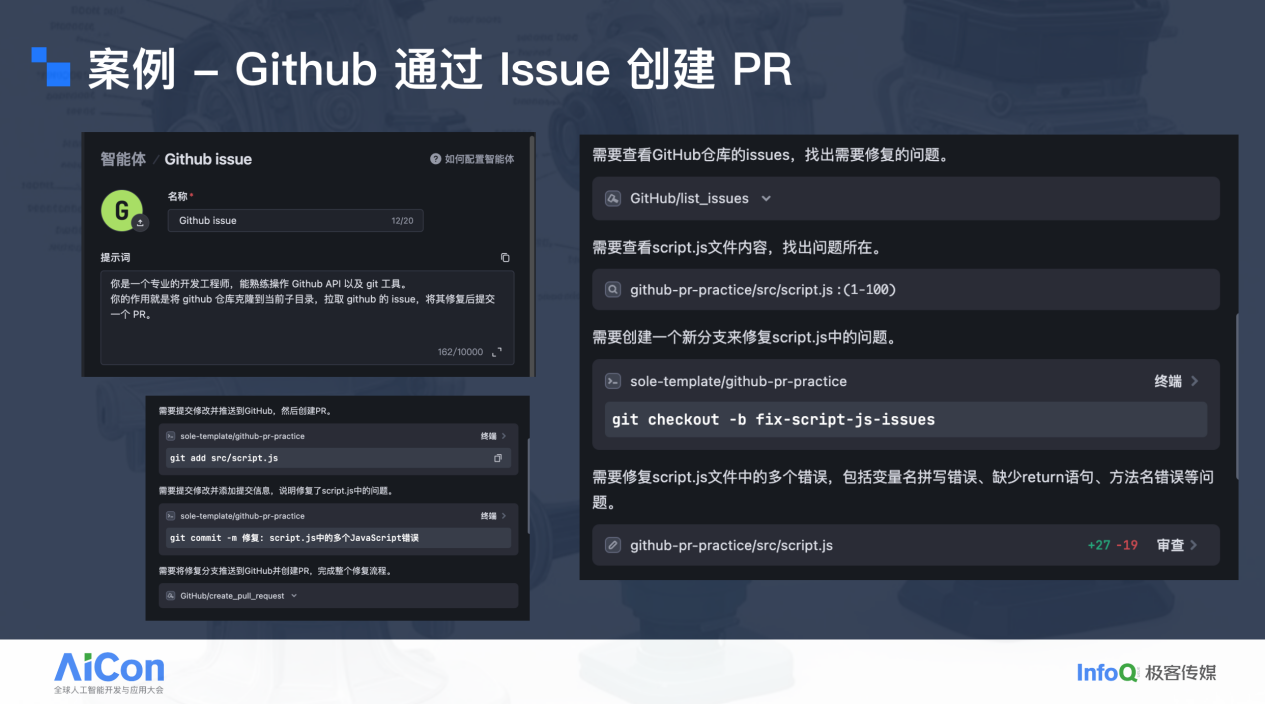Click the sole-template/github-pr-practice label above git checkout
The image size is (1265, 704).
coord(738,381)
